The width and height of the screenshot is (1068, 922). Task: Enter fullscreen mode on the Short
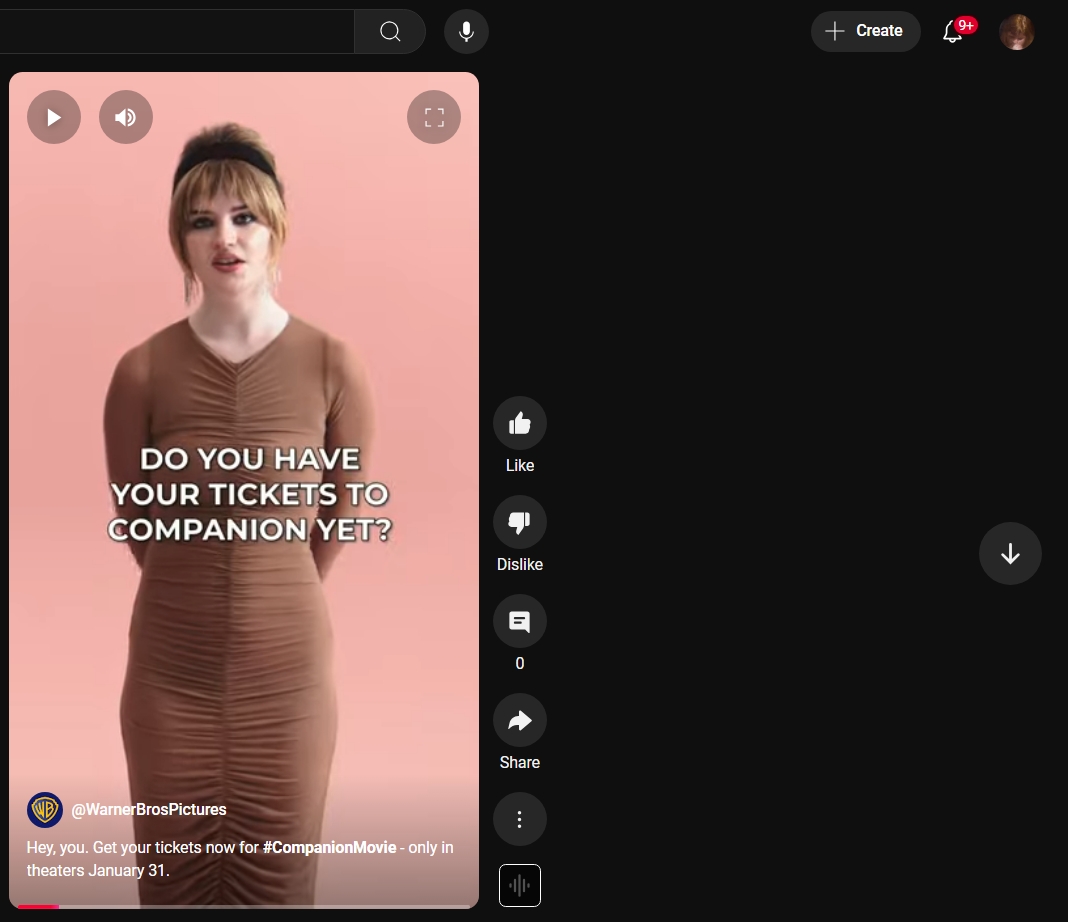(x=434, y=117)
